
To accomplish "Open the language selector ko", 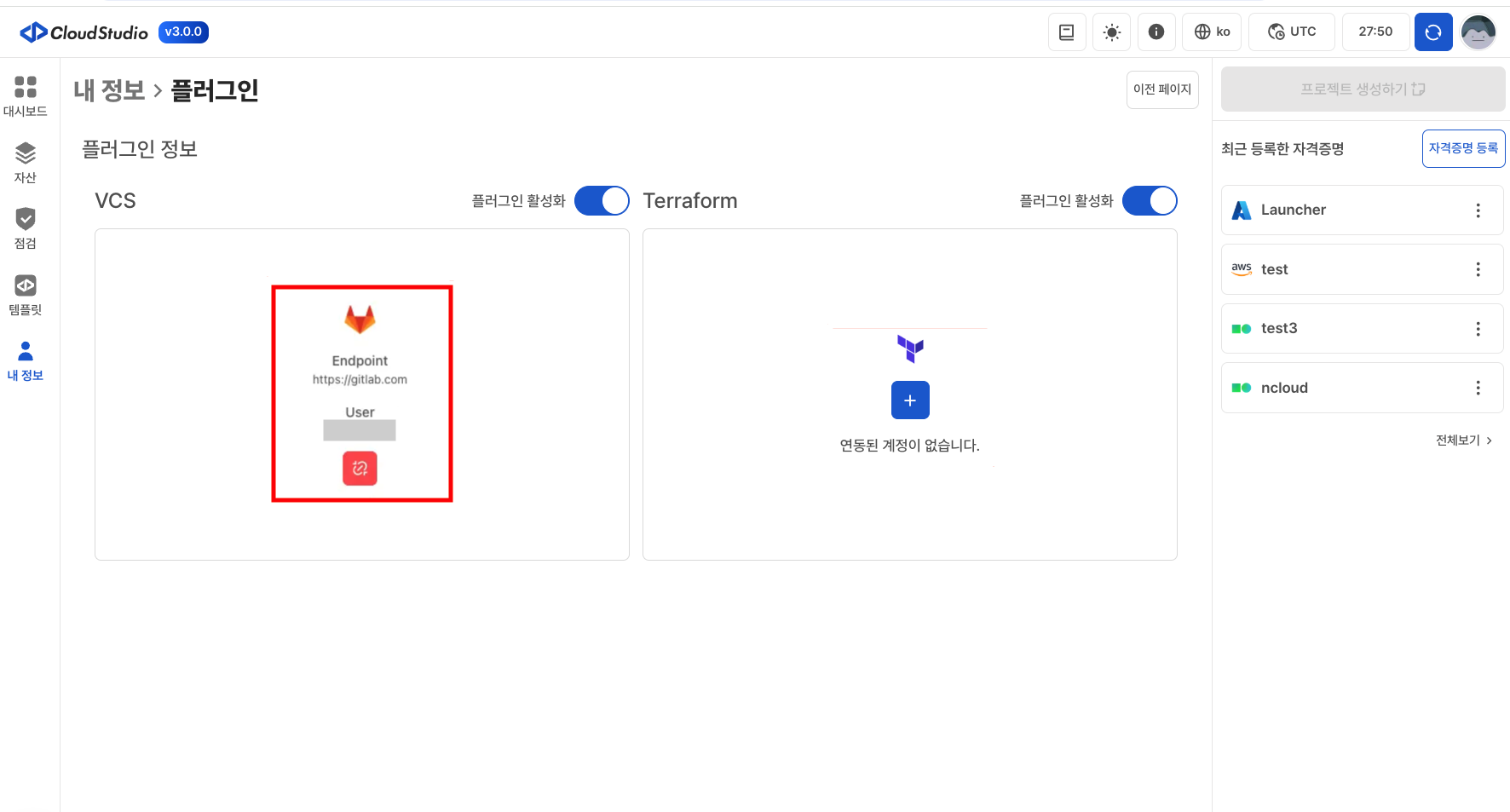I will click(x=1212, y=32).
